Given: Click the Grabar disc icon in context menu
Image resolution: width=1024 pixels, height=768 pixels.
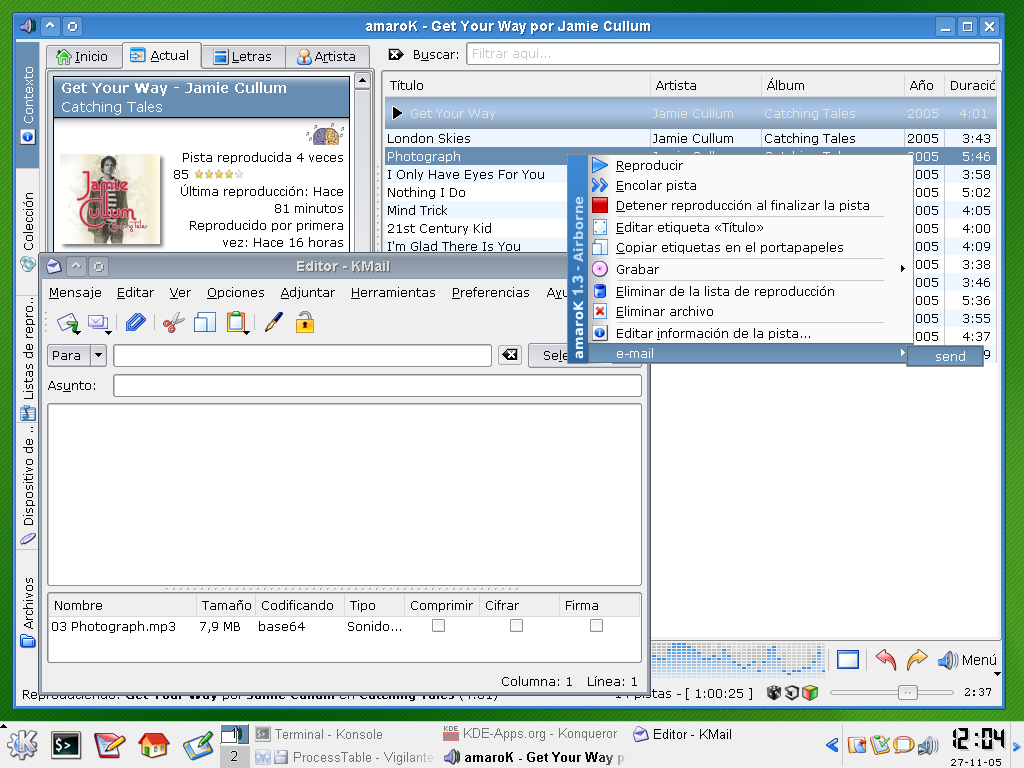Looking at the screenshot, I should click(600, 269).
